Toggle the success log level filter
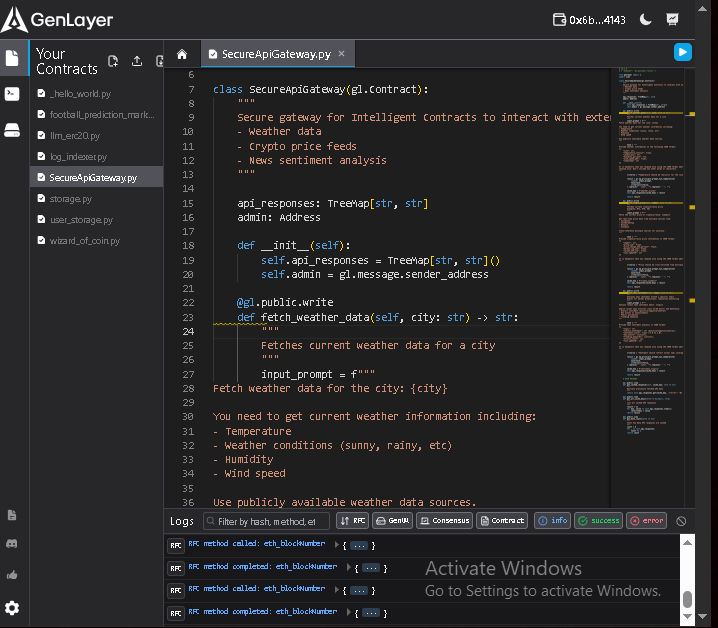718x628 pixels. [598, 521]
